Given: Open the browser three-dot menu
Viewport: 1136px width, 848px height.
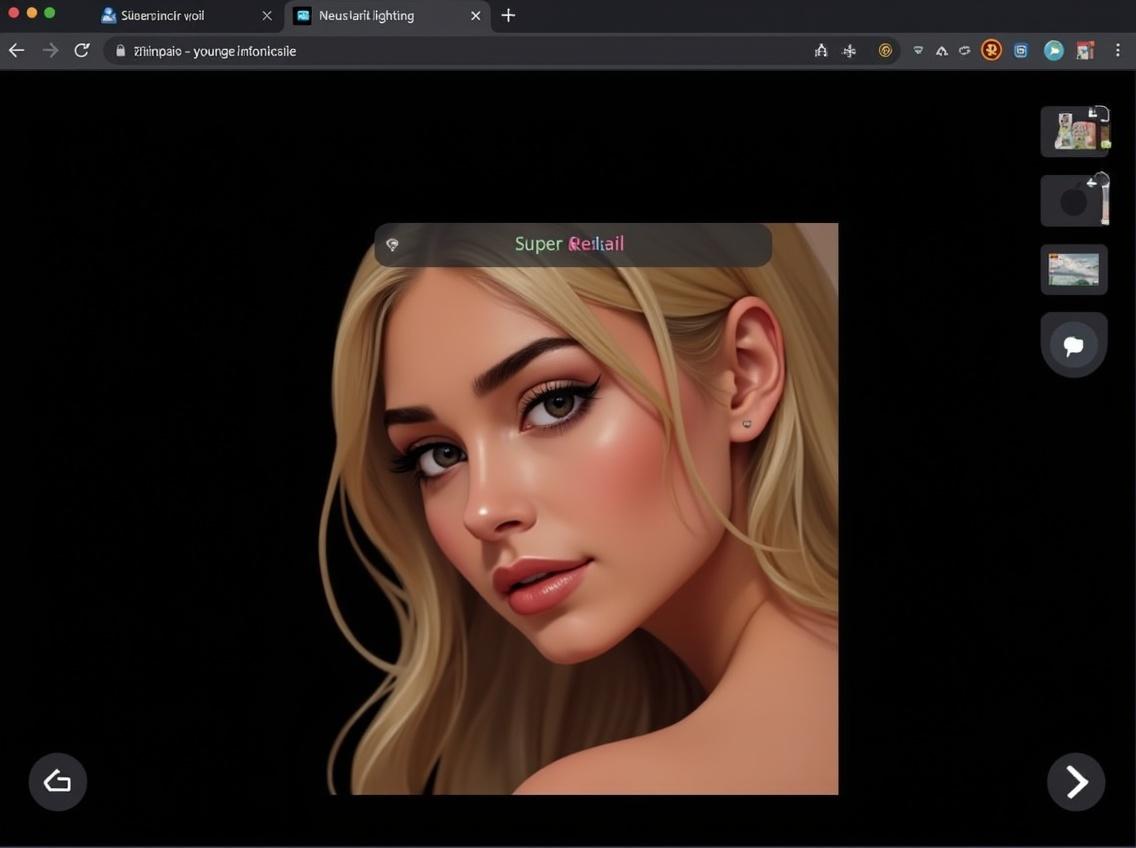Looking at the screenshot, I should [x=1118, y=50].
